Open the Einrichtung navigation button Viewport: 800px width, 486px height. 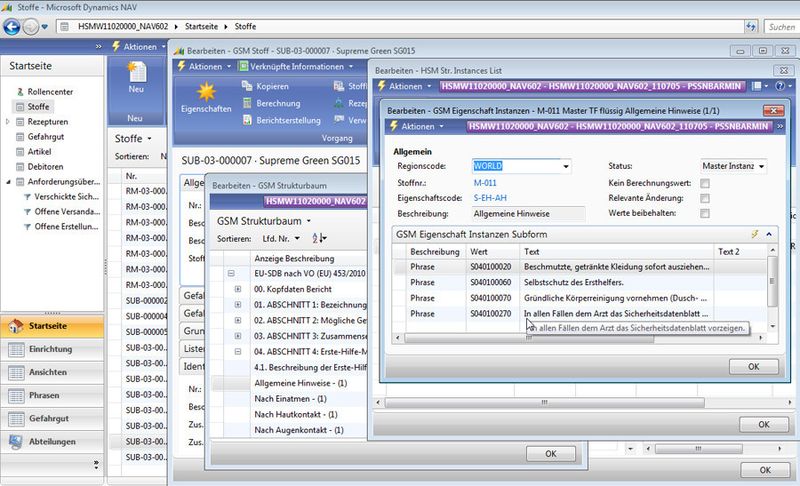[52, 349]
